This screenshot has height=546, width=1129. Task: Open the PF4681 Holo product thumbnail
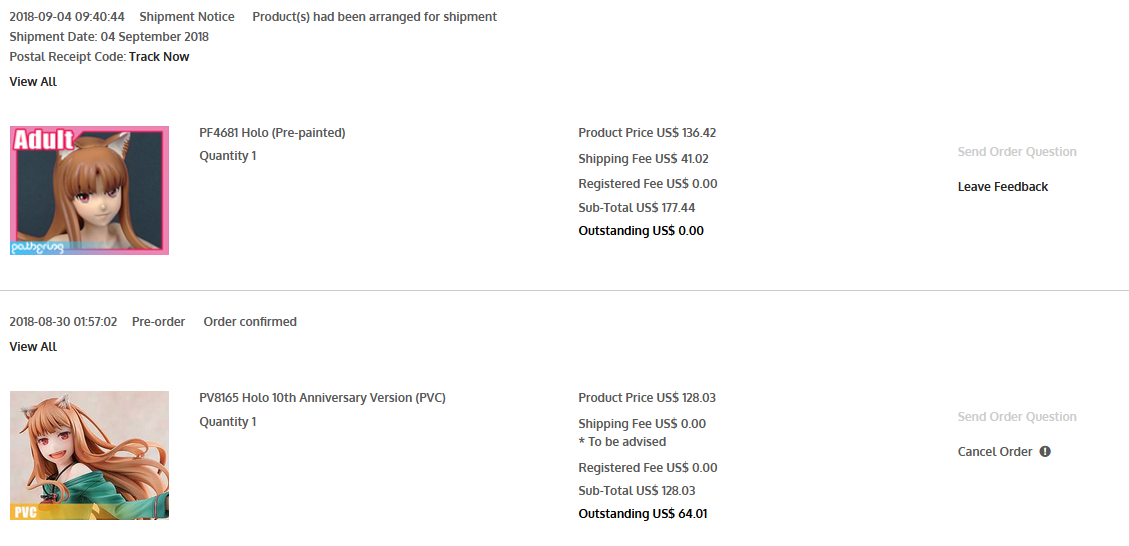89,190
